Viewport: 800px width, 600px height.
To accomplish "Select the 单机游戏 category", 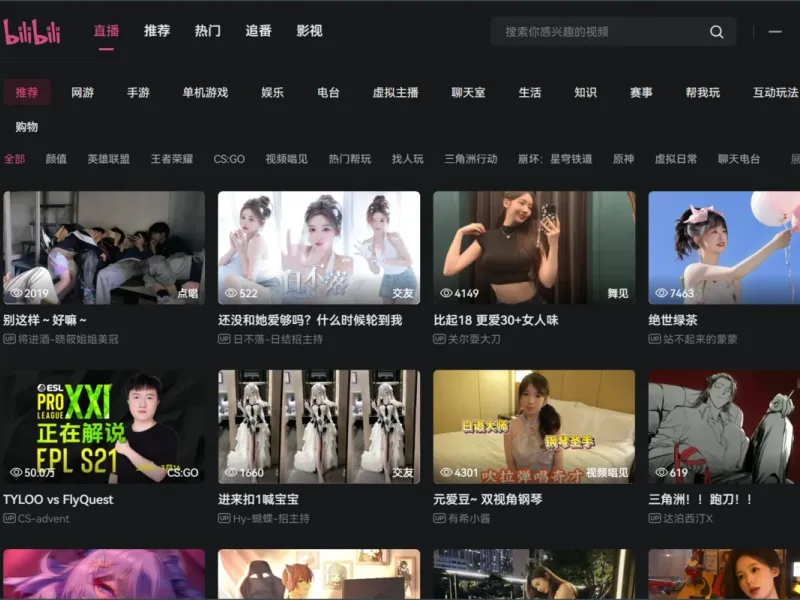I will pyautogui.click(x=206, y=92).
